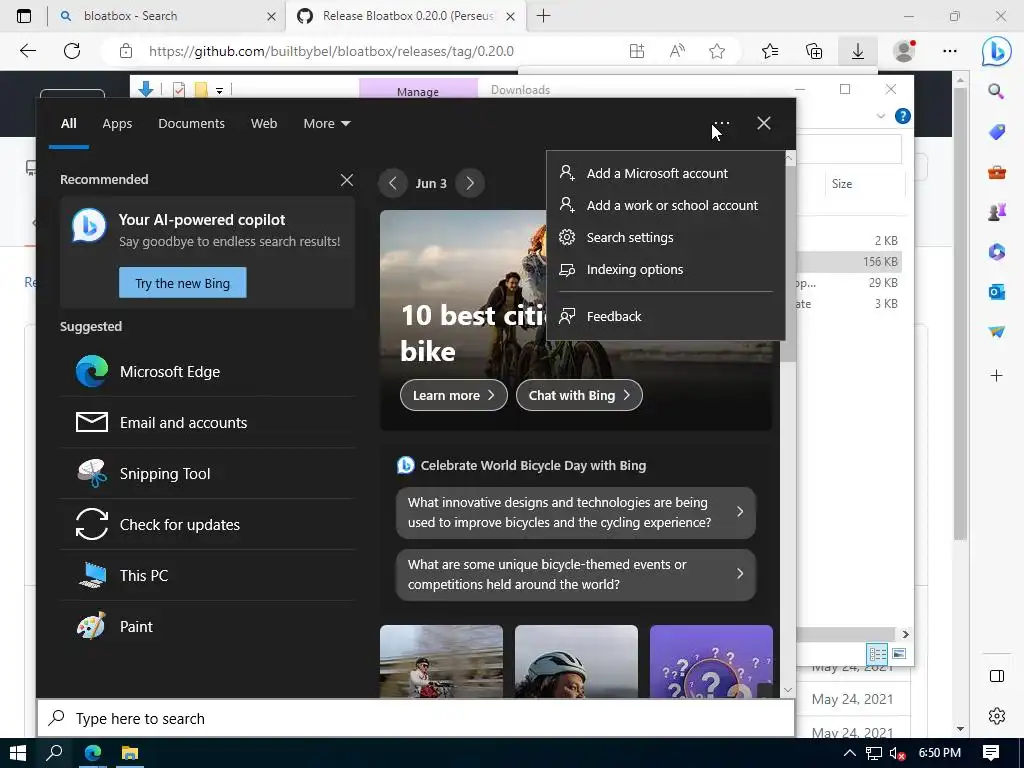The height and width of the screenshot is (768, 1024).
Task: Switch Explorer to large icons view
Action: [899, 653]
